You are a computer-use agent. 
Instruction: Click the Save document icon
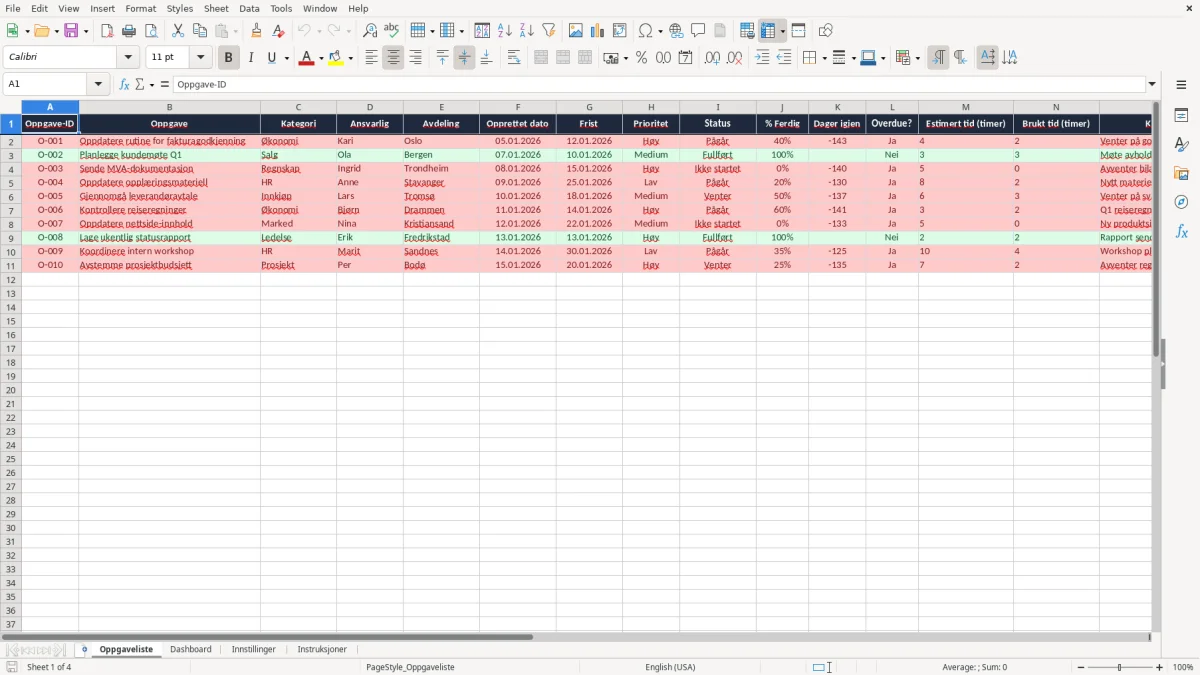pyautogui.click(x=71, y=31)
